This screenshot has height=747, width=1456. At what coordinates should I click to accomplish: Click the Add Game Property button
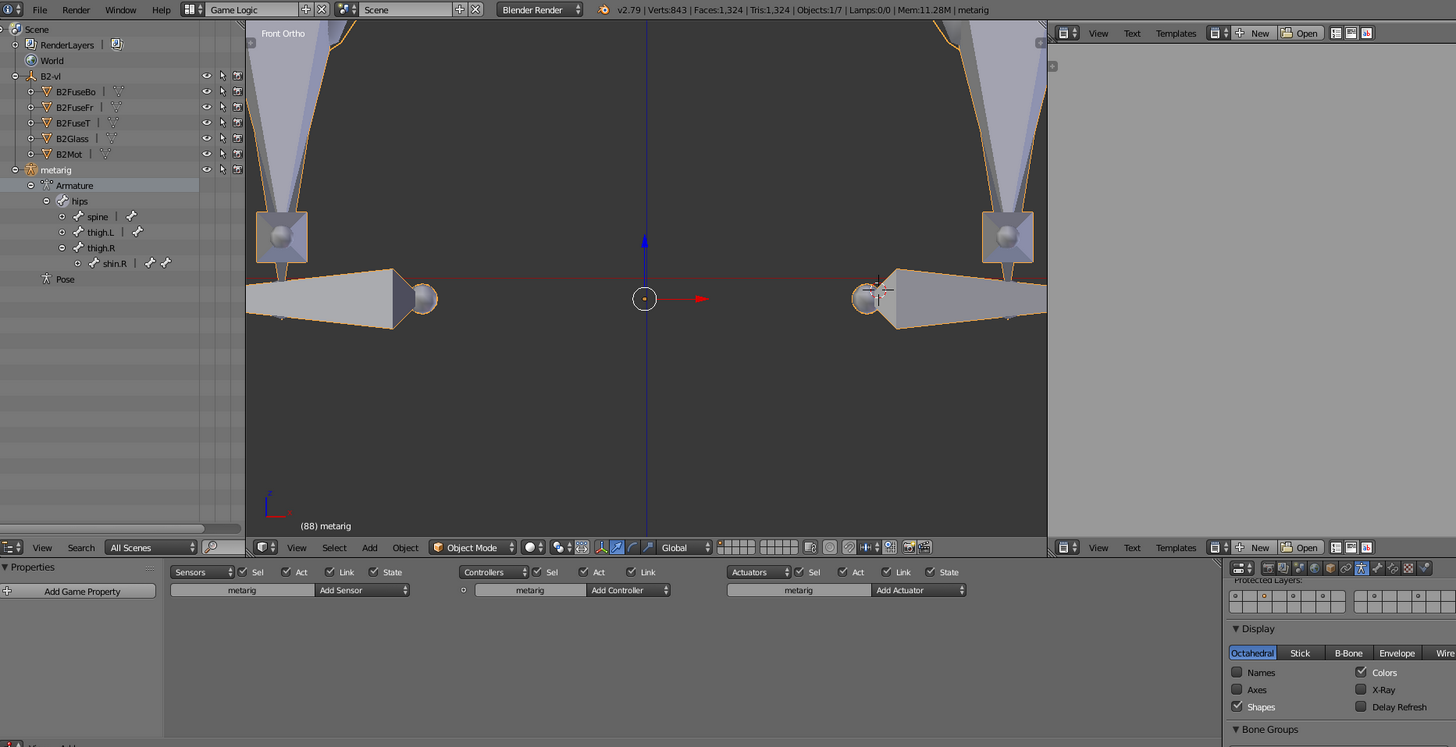(78, 591)
